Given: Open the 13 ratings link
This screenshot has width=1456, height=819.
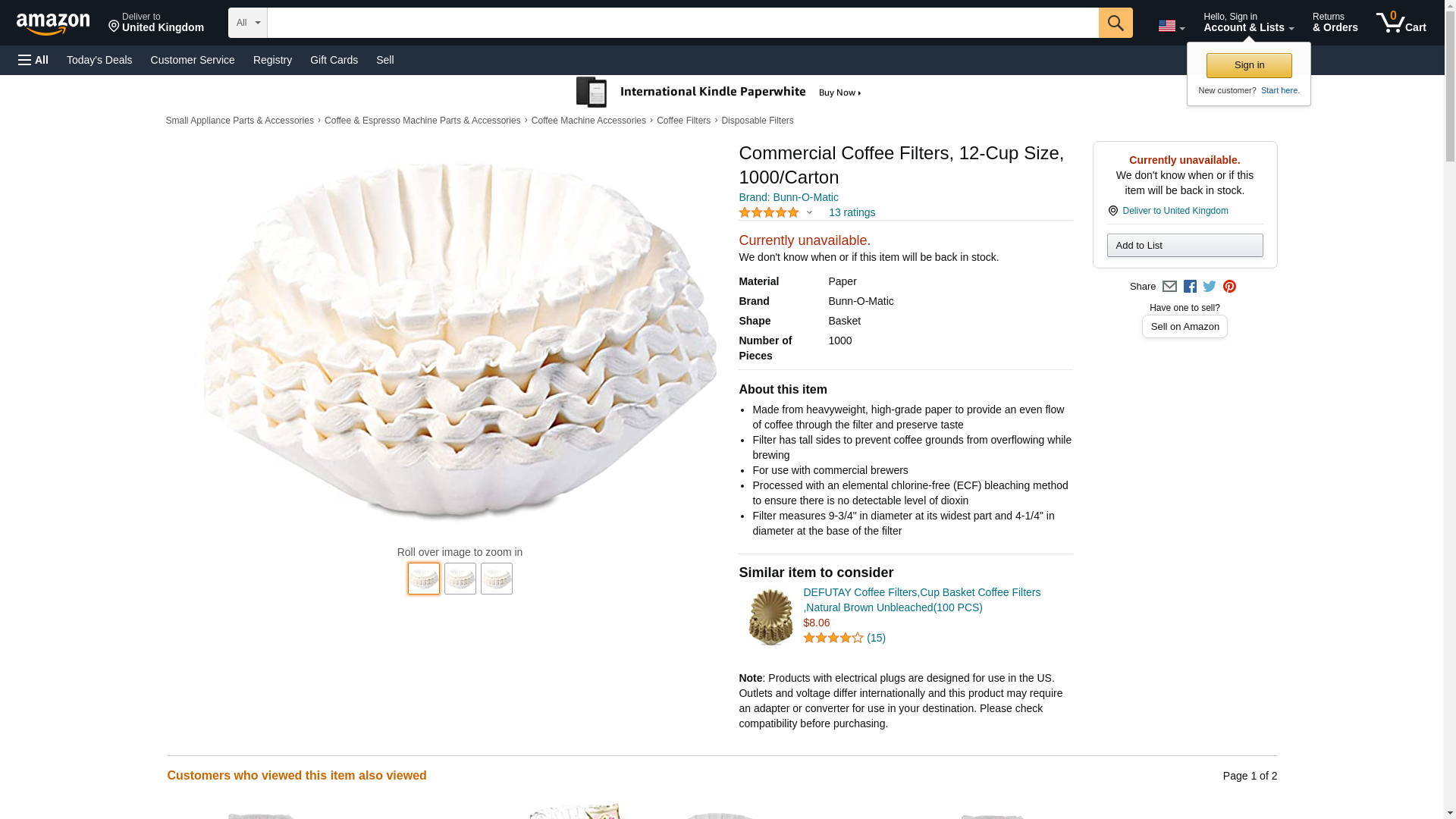Looking at the screenshot, I should 852,213.
